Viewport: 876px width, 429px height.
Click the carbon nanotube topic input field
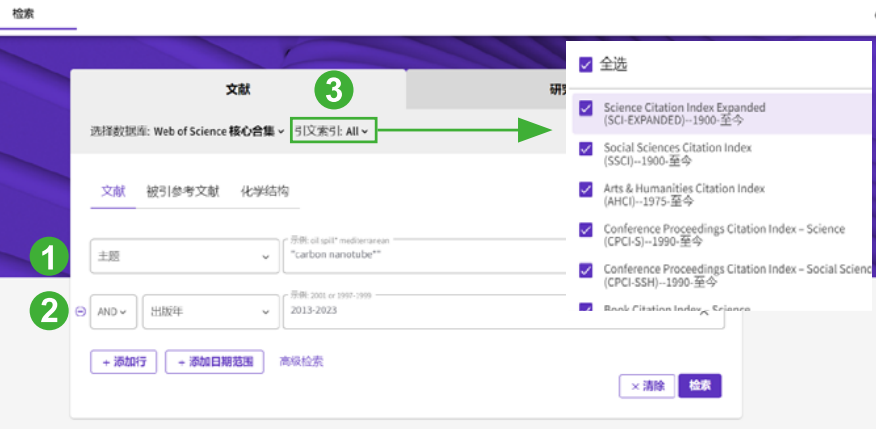425,256
